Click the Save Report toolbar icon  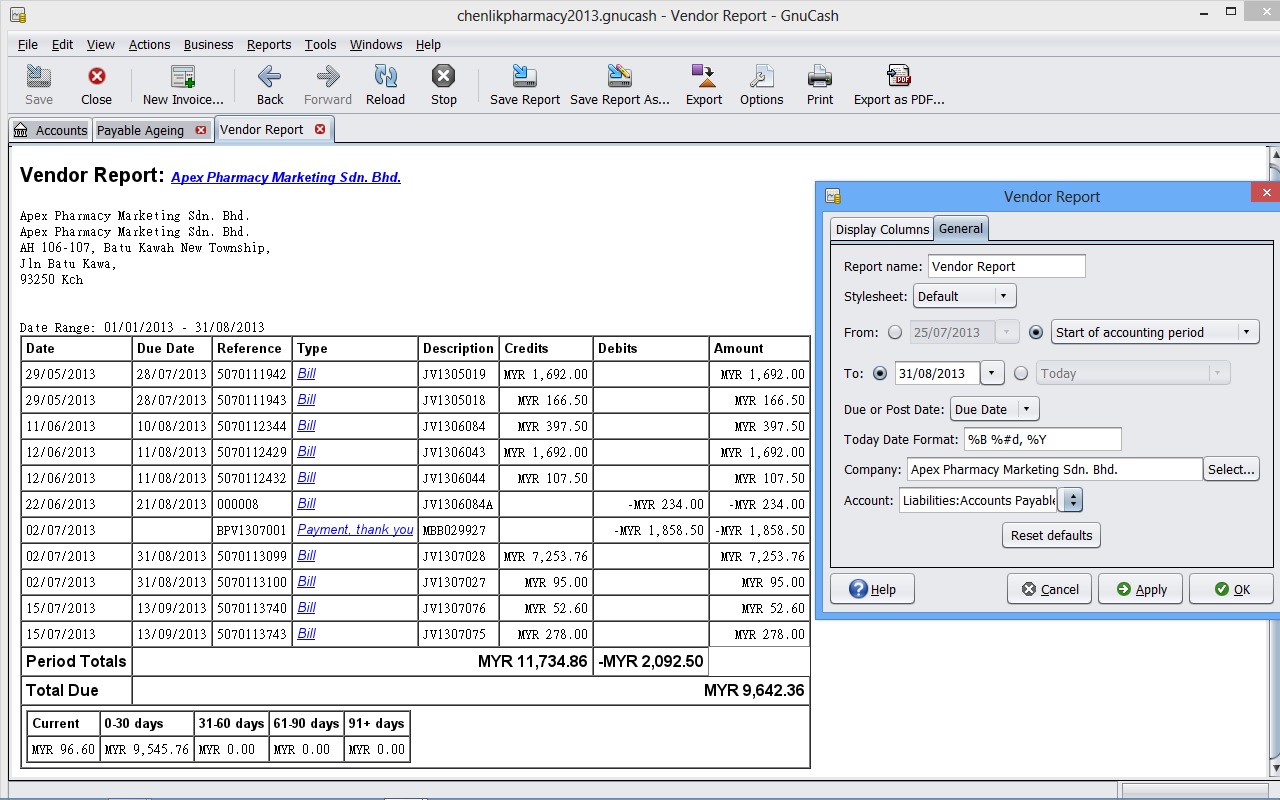(x=525, y=85)
